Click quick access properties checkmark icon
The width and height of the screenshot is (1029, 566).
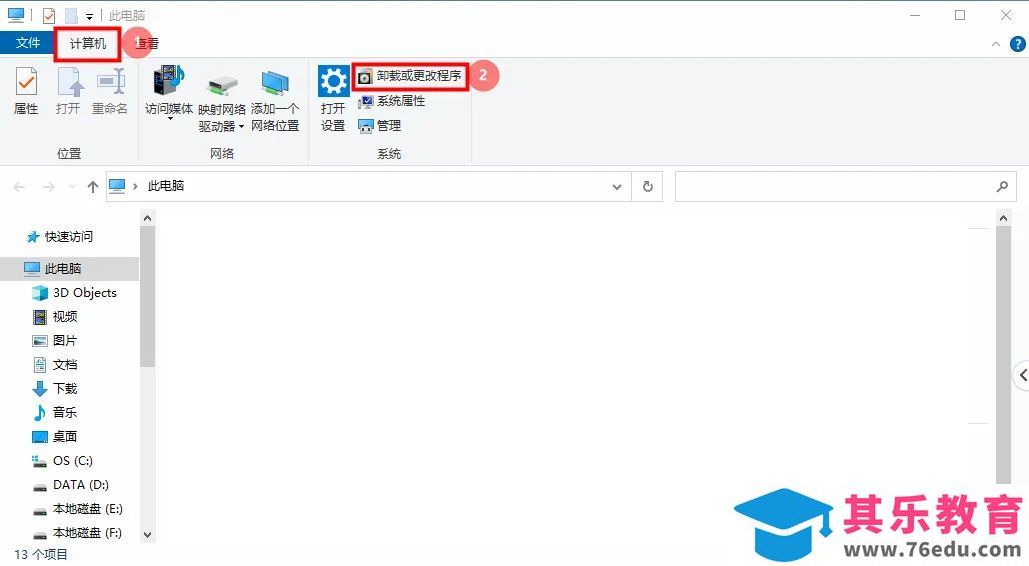click(49, 15)
